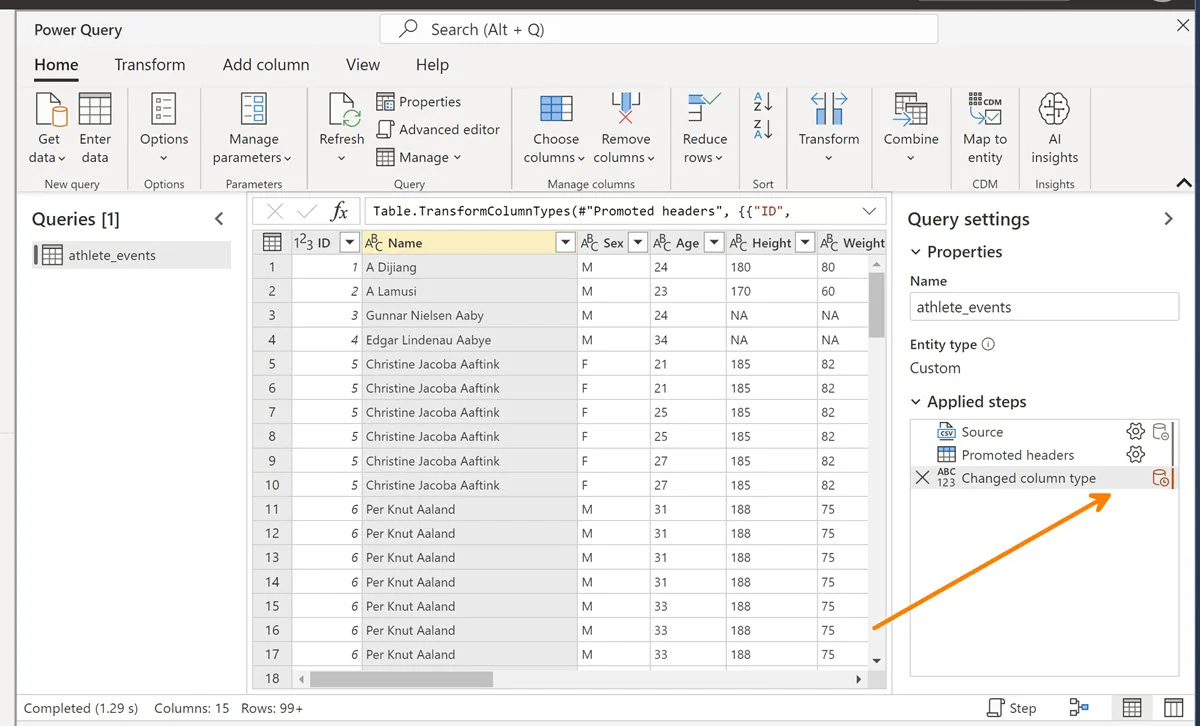Open query Properties from the ribbon

coord(419,101)
